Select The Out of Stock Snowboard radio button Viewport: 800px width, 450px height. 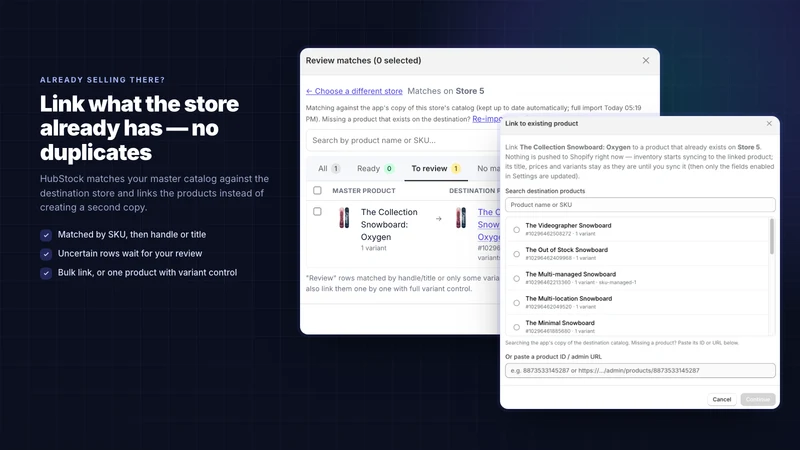[516, 254]
